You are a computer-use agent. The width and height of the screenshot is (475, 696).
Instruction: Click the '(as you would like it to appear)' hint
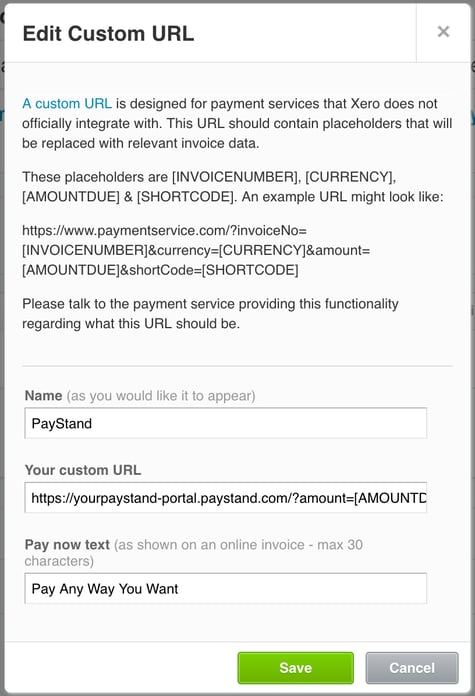[161, 395]
